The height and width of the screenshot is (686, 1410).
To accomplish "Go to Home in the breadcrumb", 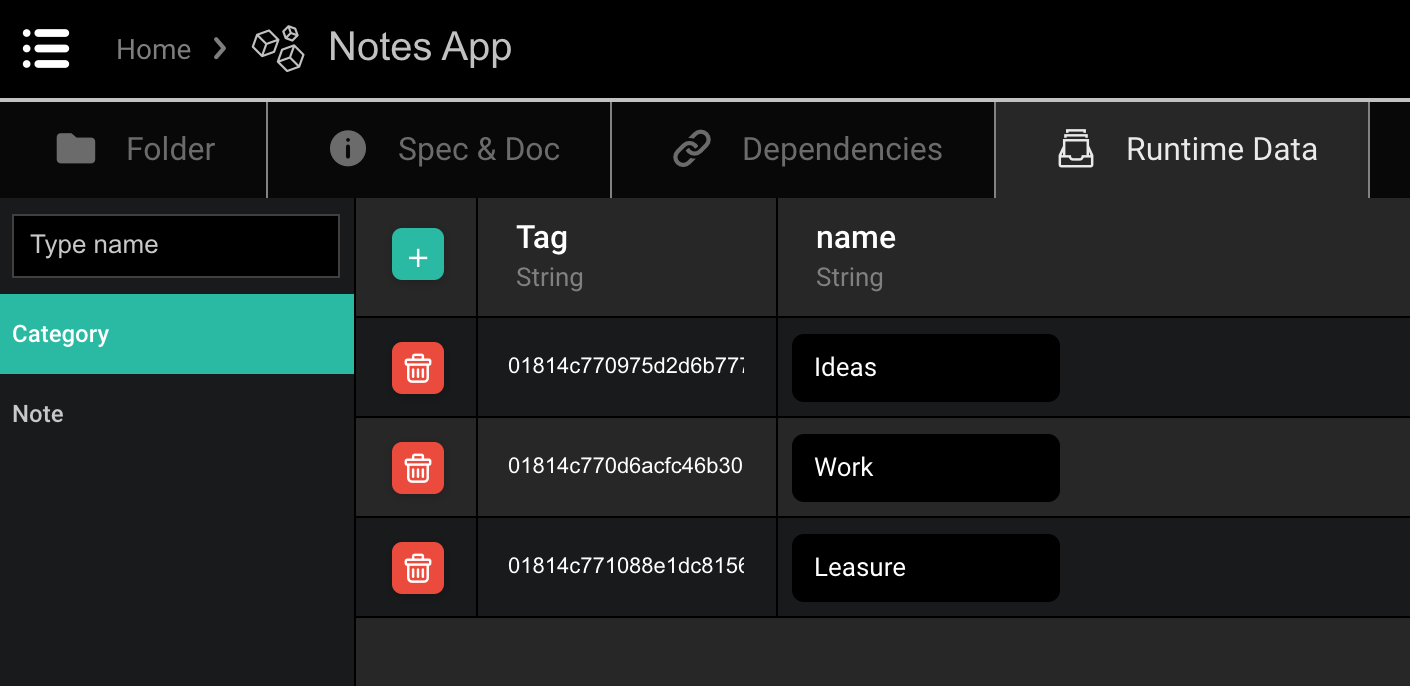I will (153, 49).
